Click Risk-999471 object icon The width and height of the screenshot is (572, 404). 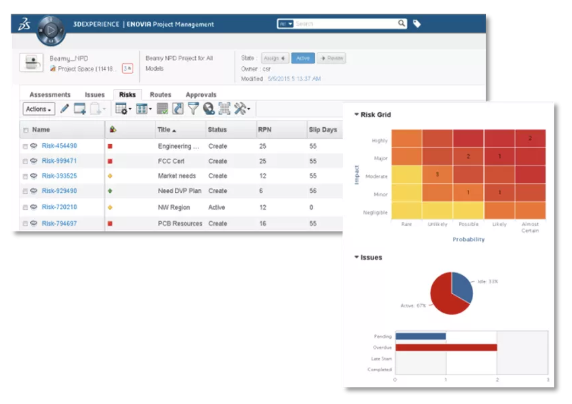click(x=34, y=161)
